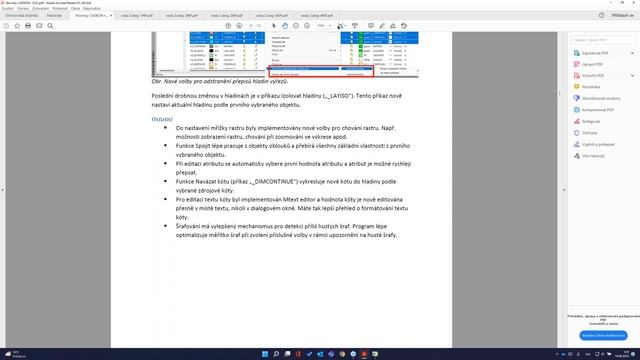Open the Soubor menu
Screen dimensions: 640x360
tap(8, 8)
